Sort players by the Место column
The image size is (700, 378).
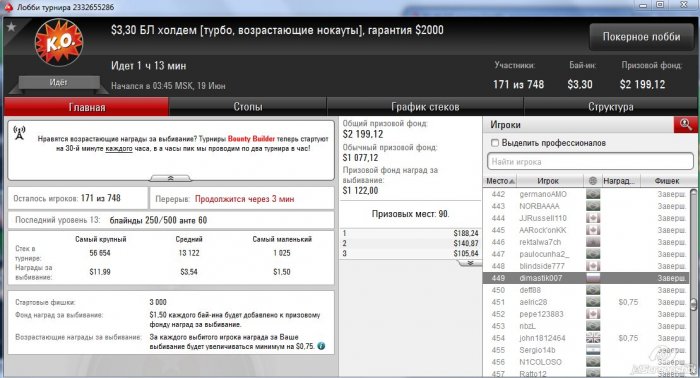pyautogui.click(x=500, y=181)
